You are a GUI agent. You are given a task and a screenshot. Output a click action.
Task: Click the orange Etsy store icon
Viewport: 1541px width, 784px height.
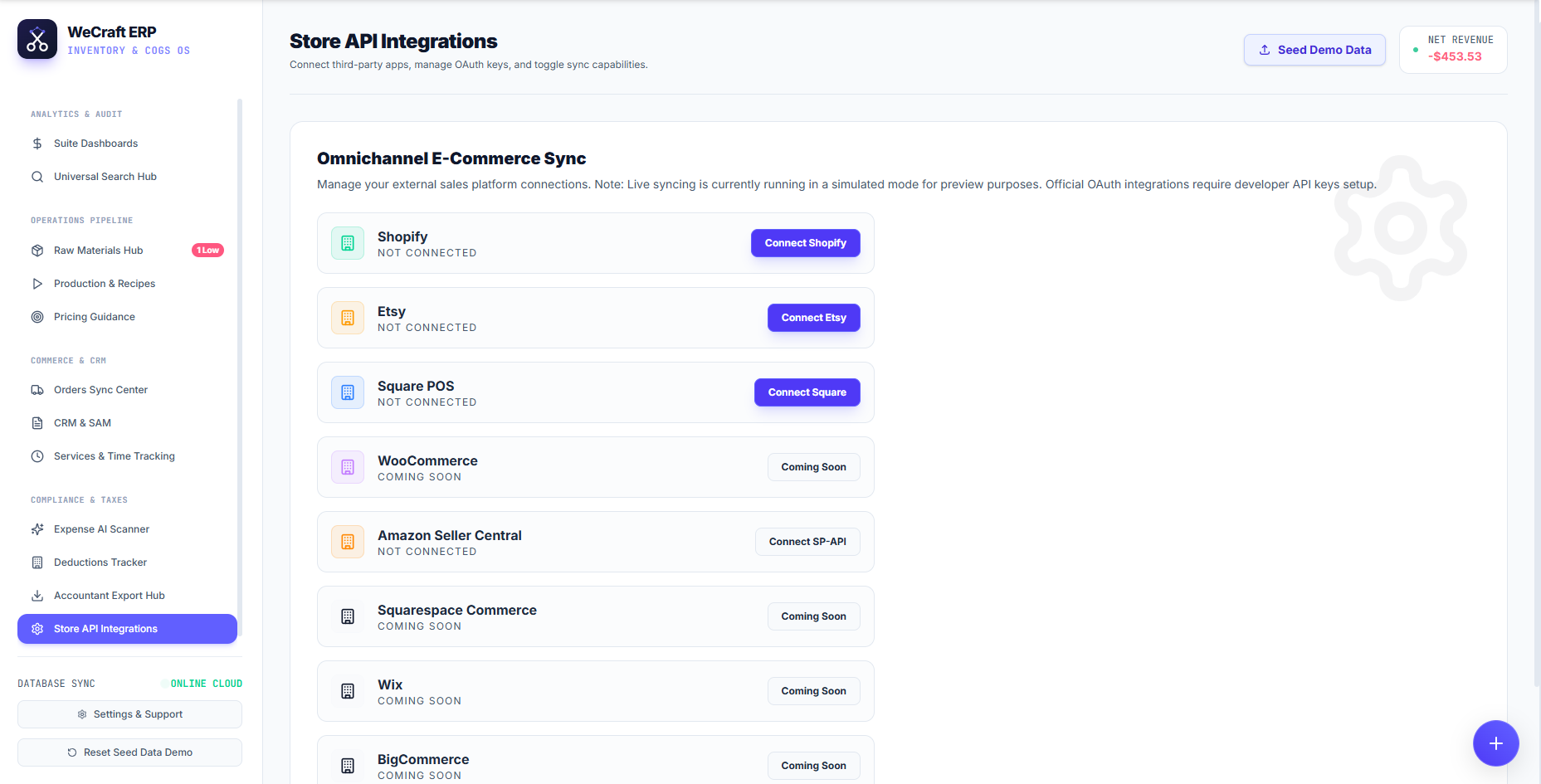pos(348,318)
